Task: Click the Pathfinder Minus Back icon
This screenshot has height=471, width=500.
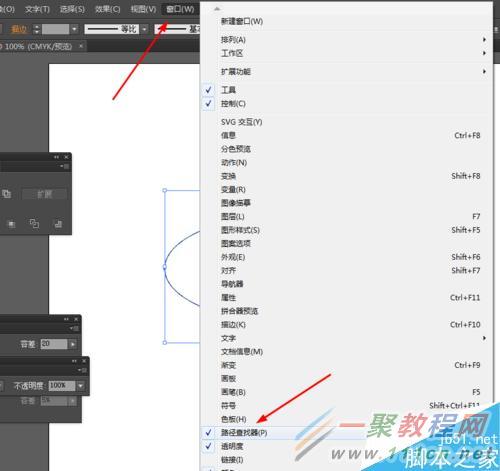Action: click(x=58, y=224)
